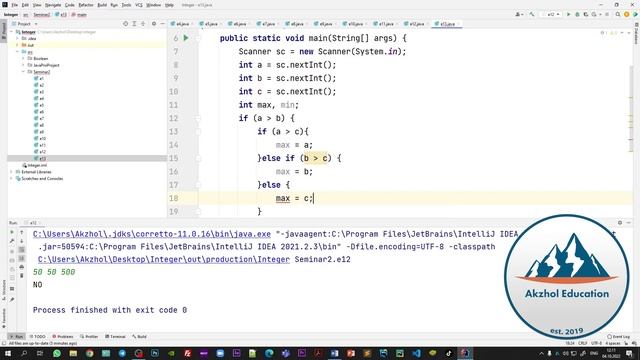The width and height of the screenshot is (640, 360).
Task: Collapse the src folder in the tree
Action: click(18, 52)
